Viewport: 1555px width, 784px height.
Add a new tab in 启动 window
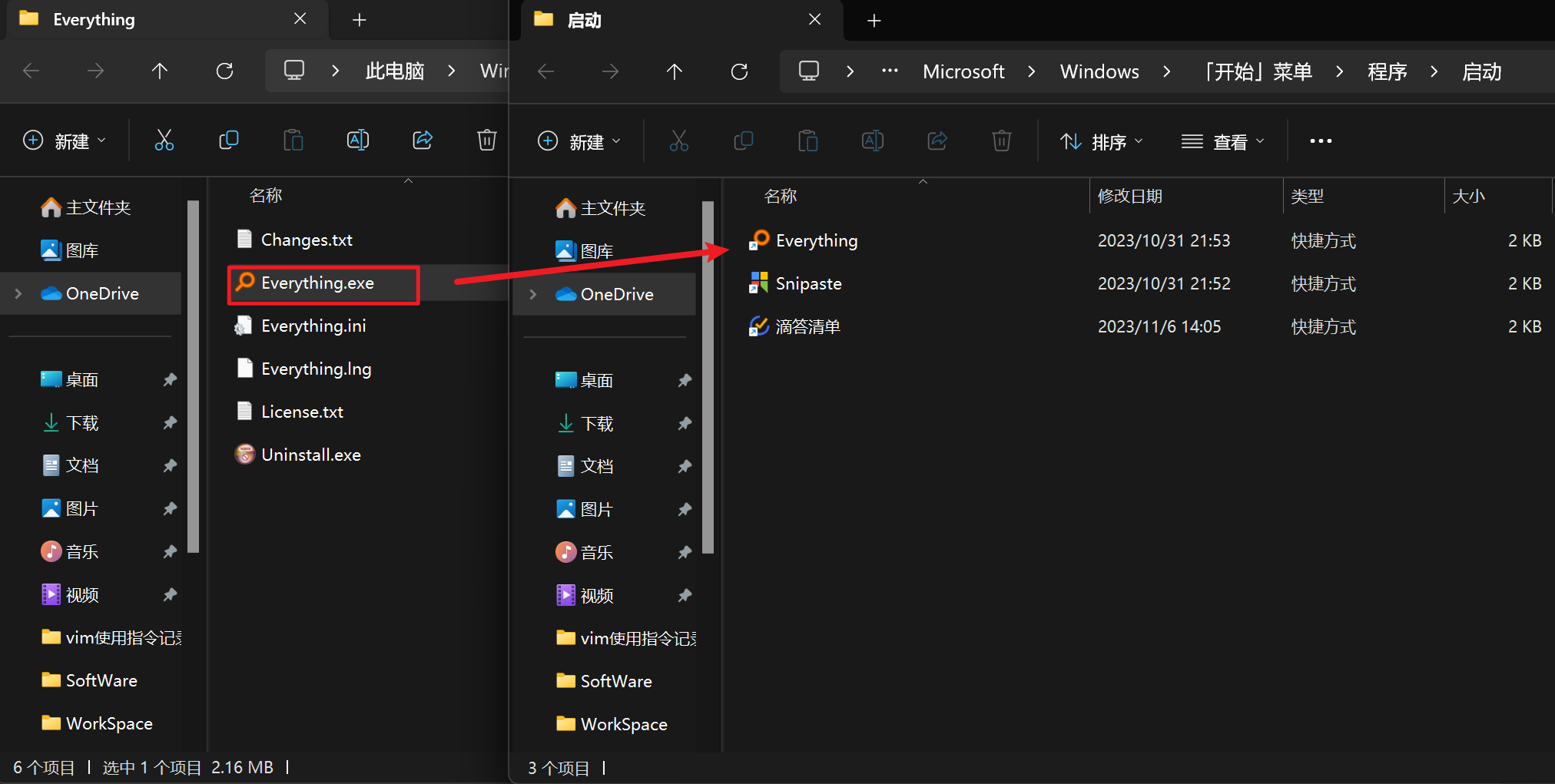coord(874,20)
